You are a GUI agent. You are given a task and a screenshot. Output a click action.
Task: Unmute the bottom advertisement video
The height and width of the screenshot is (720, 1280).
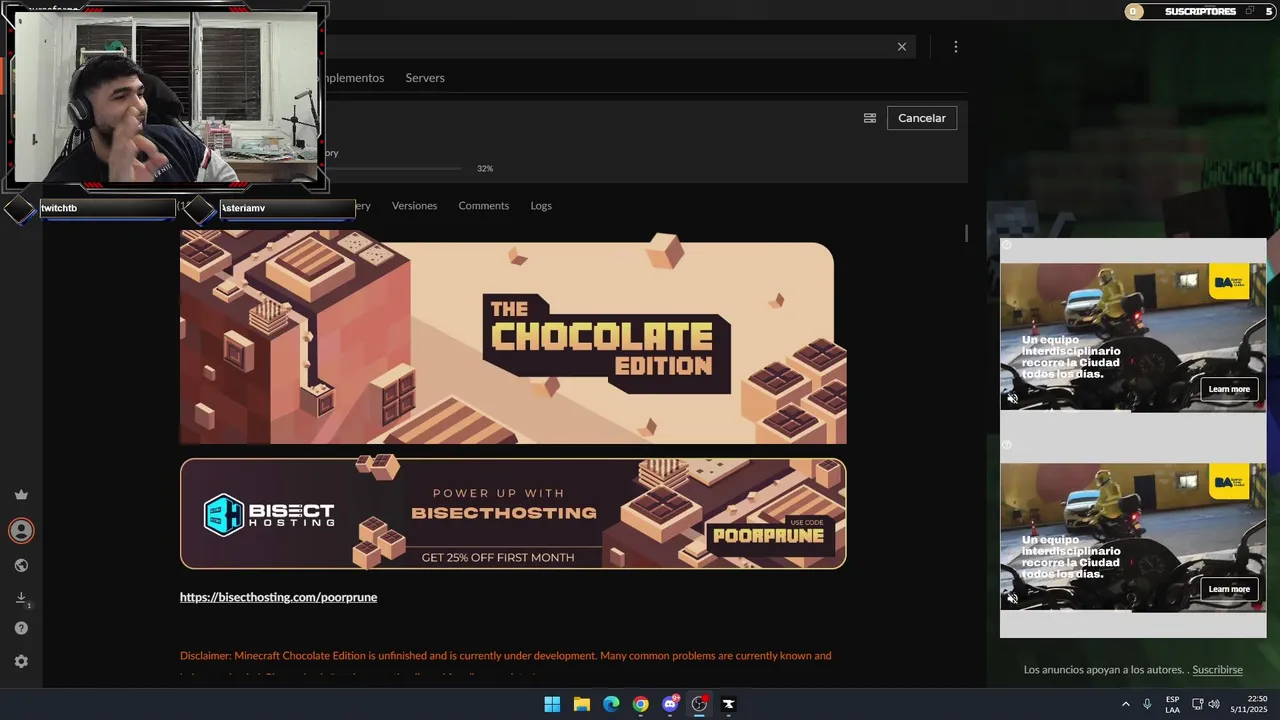[x=1012, y=598]
